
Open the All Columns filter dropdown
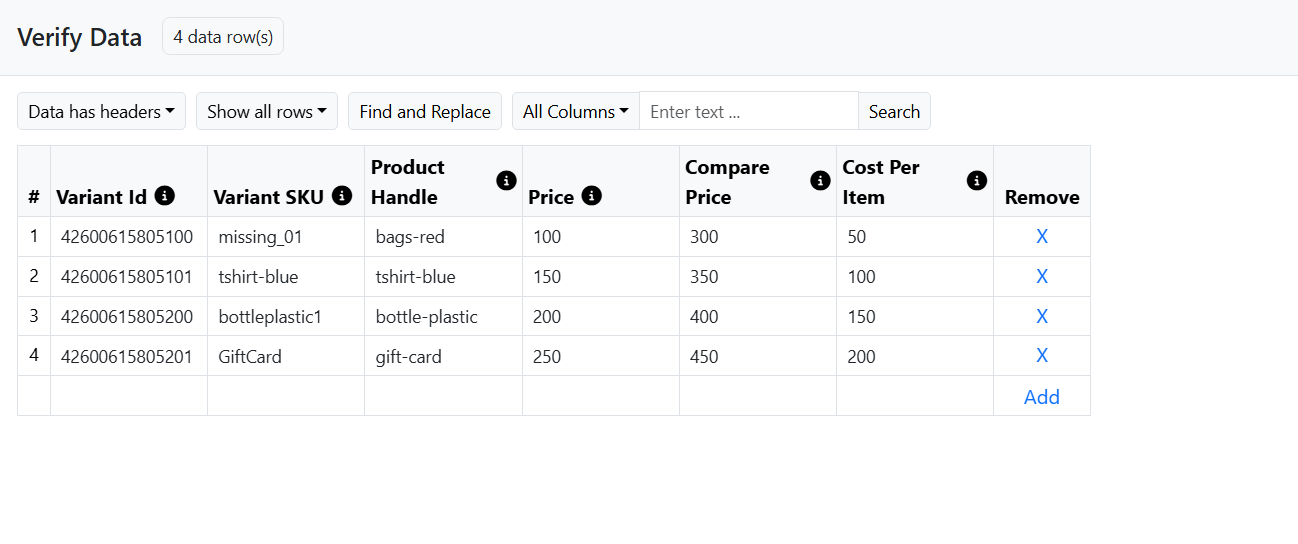pos(576,111)
